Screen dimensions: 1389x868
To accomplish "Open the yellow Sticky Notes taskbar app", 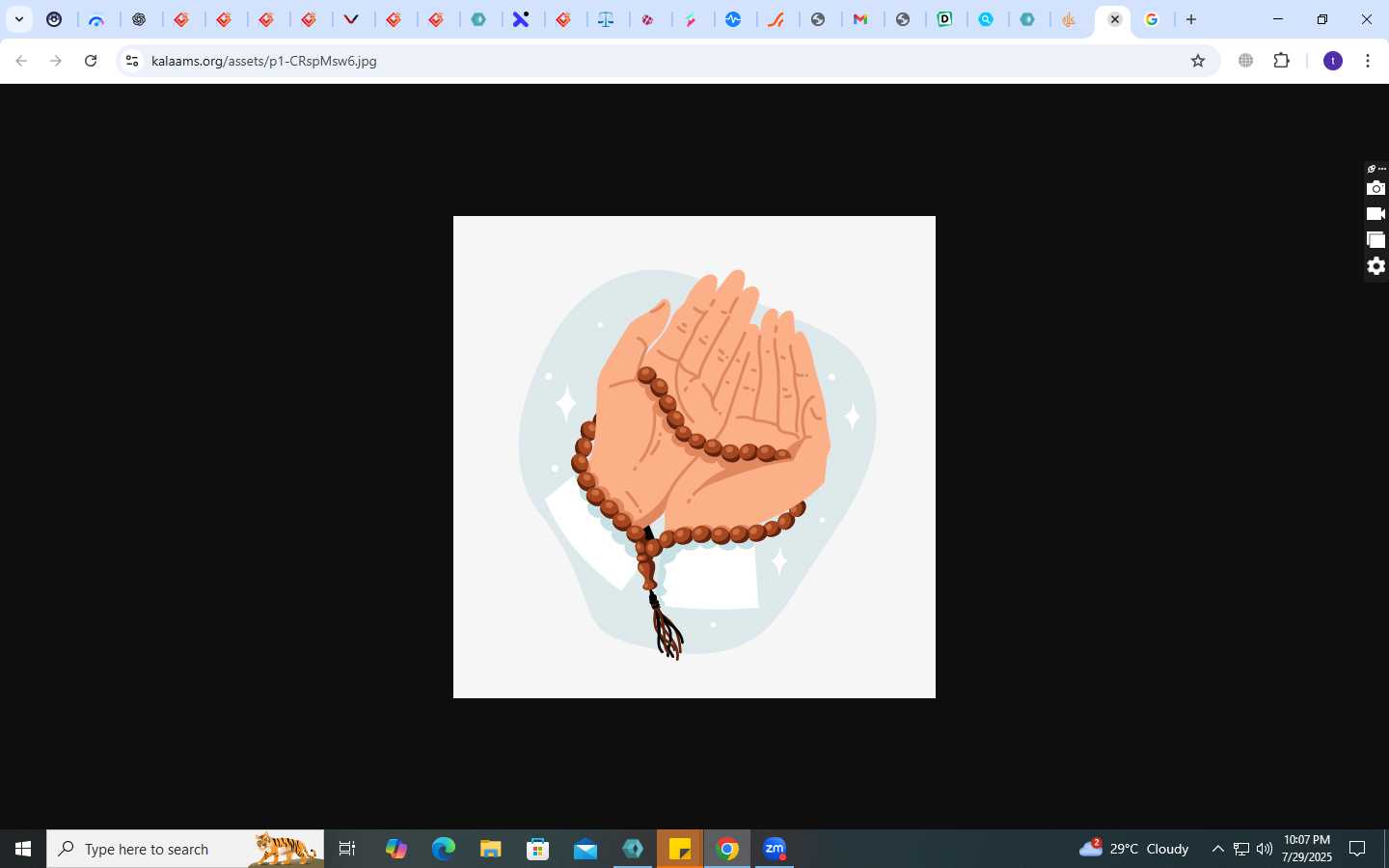I will coord(680,849).
